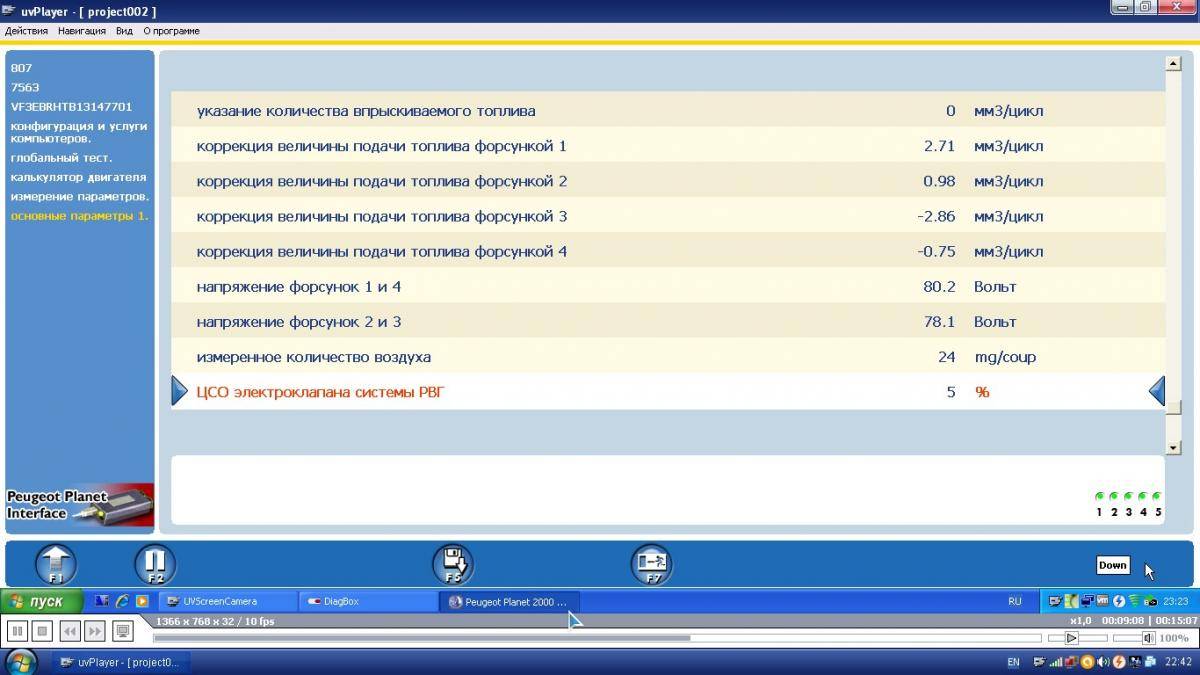Image resolution: width=1200 pixels, height=675 pixels.
Task: Adjust the playback speed slider
Action: click(1072, 637)
